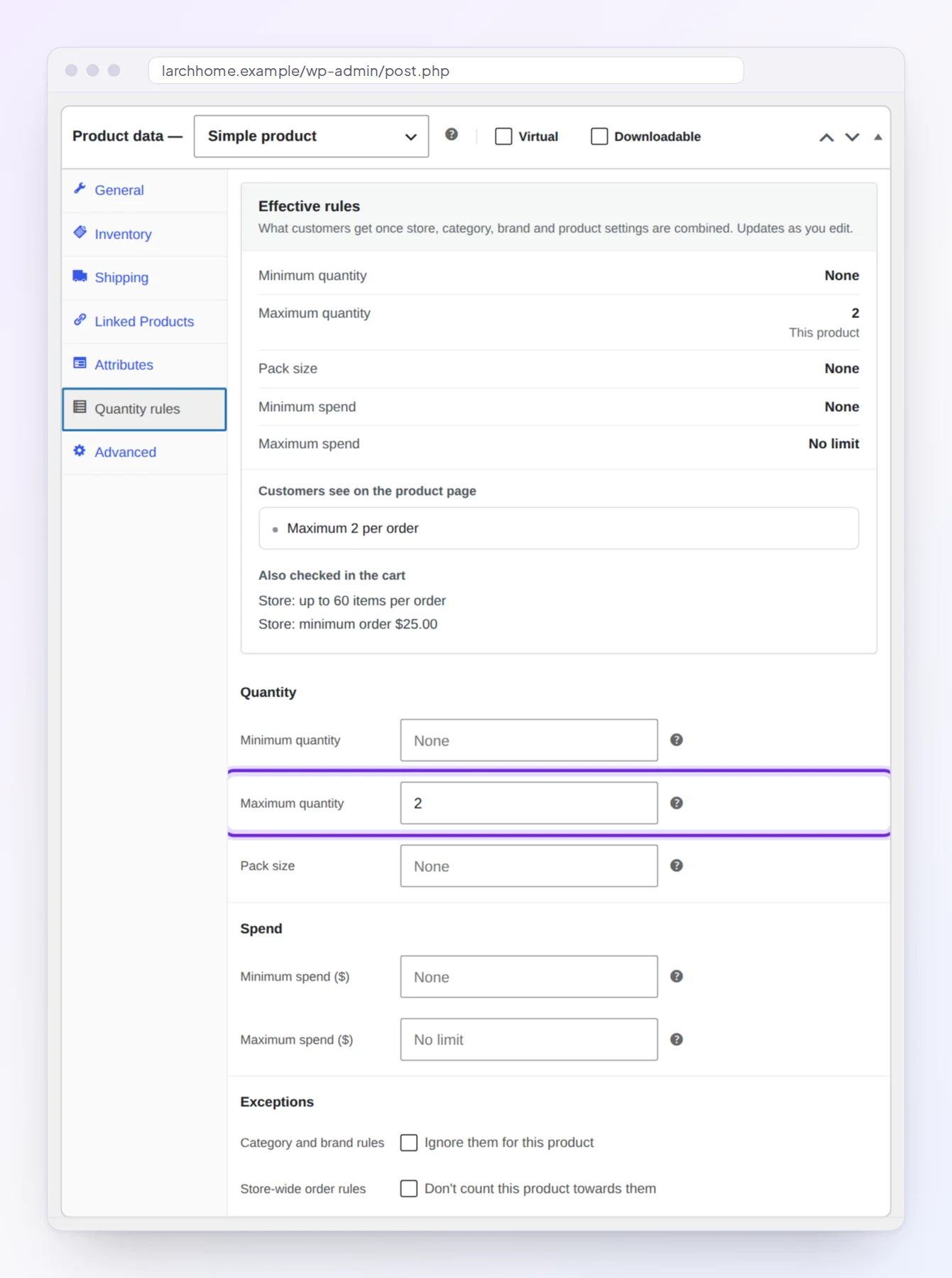Click the Pack size input field
Viewport: 952px width, 1278px height.
[x=529, y=866]
